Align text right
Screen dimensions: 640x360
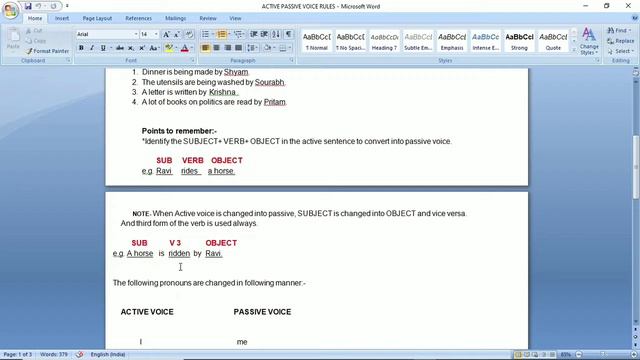227,48
